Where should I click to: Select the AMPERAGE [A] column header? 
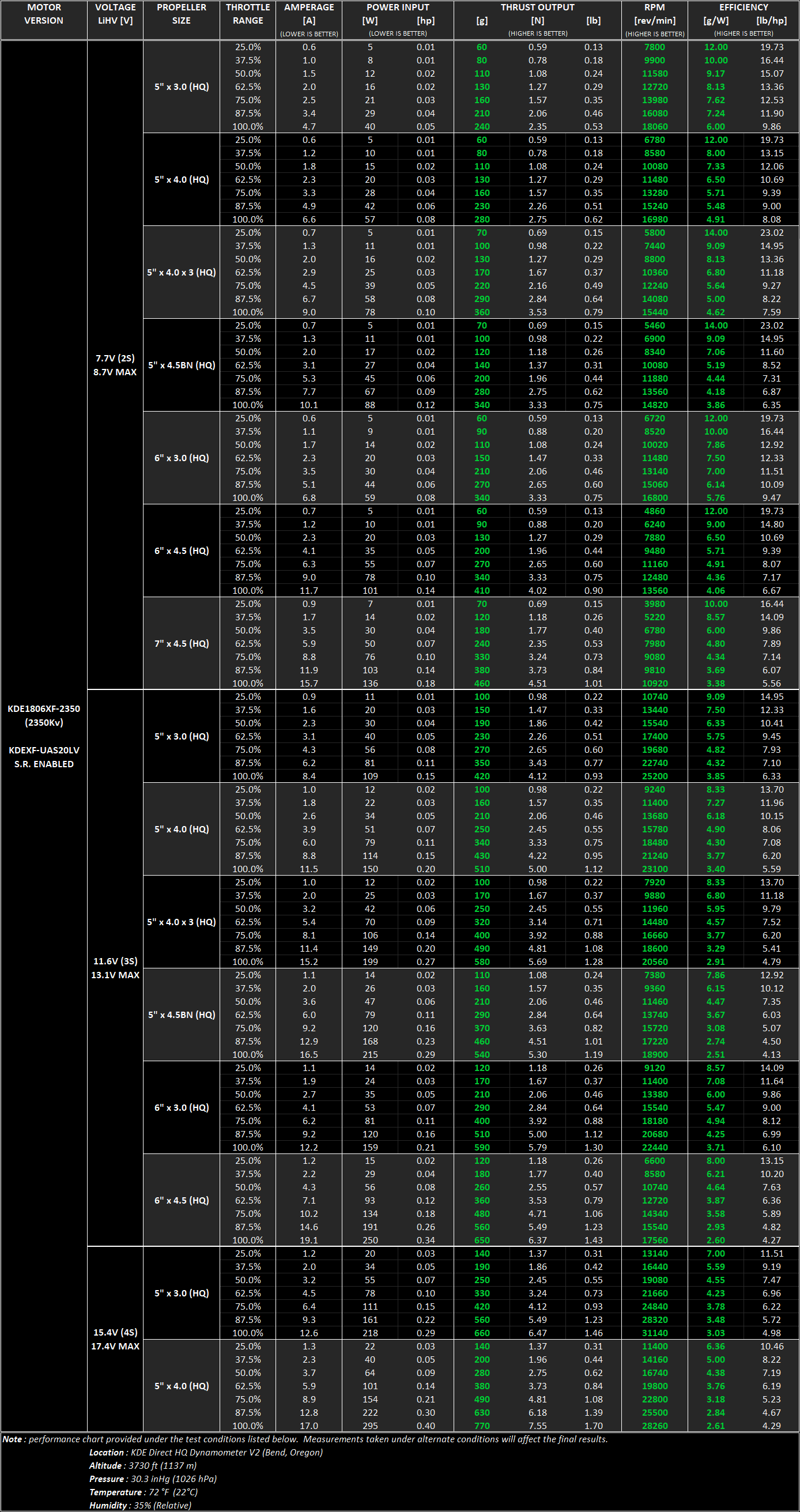pyautogui.click(x=309, y=14)
